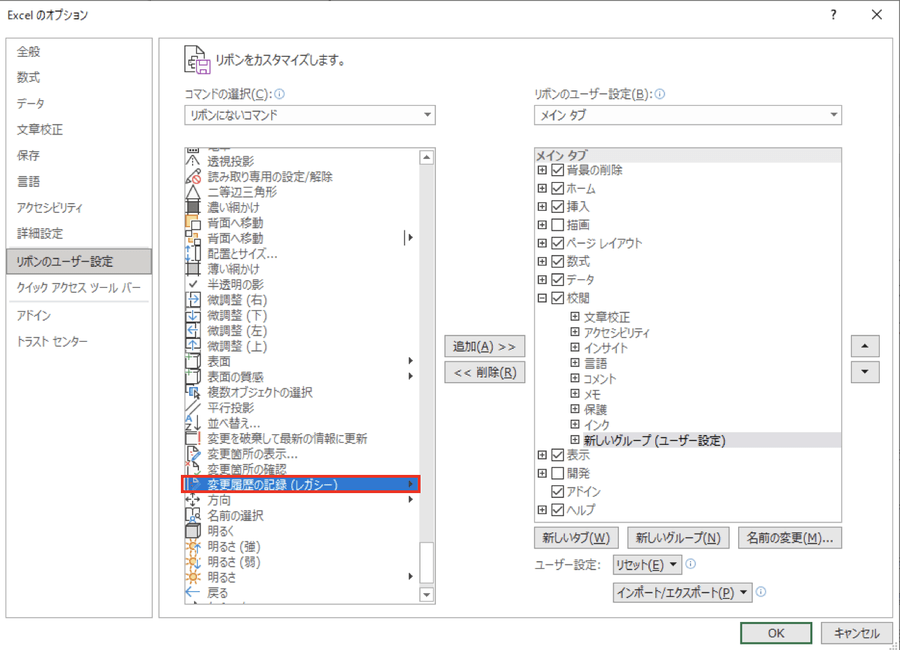The image size is (900, 650).
Task: Expand the コメント group
Action: click(575, 378)
